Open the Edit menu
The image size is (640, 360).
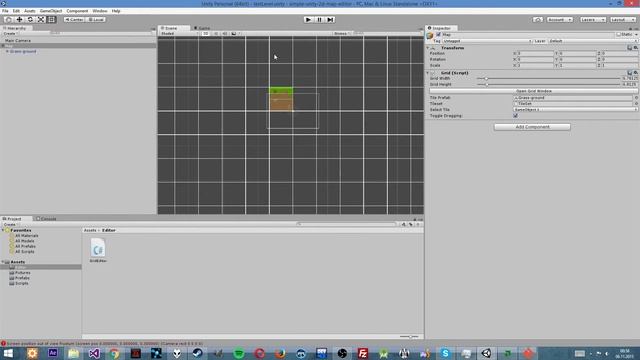[x=16, y=11]
